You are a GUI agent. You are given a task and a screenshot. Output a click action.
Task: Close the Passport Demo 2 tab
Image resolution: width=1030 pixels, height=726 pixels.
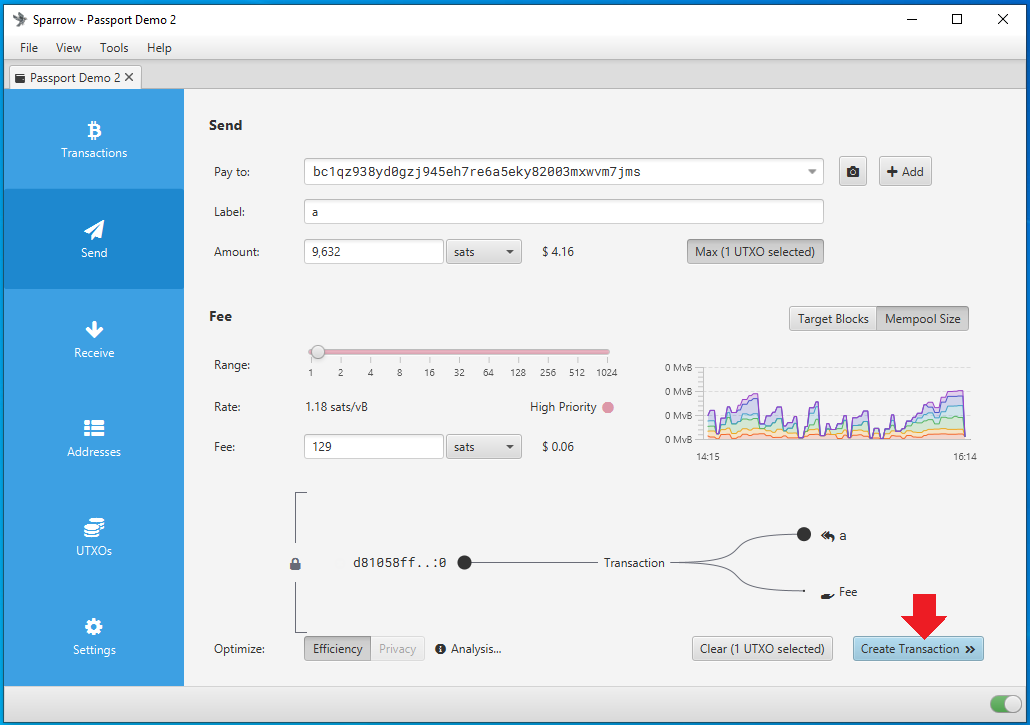(129, 77)
